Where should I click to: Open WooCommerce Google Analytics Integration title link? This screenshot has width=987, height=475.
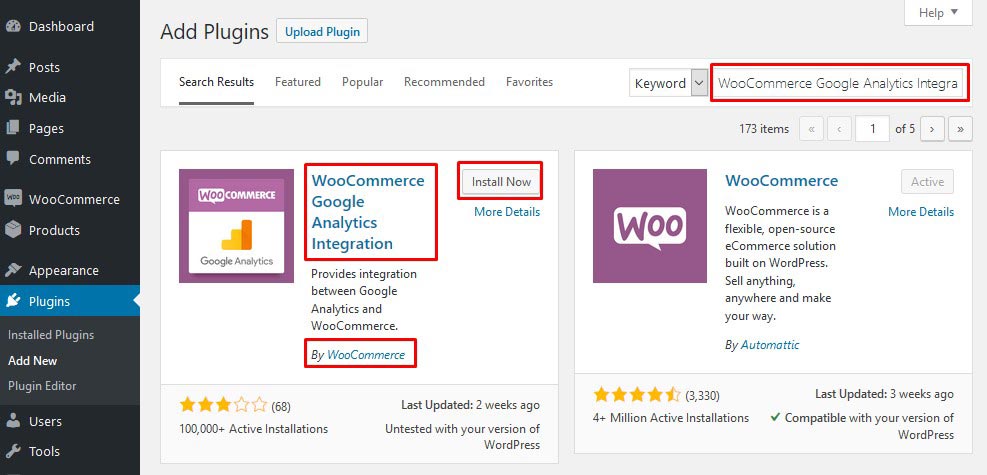click(x=368, y=212)
